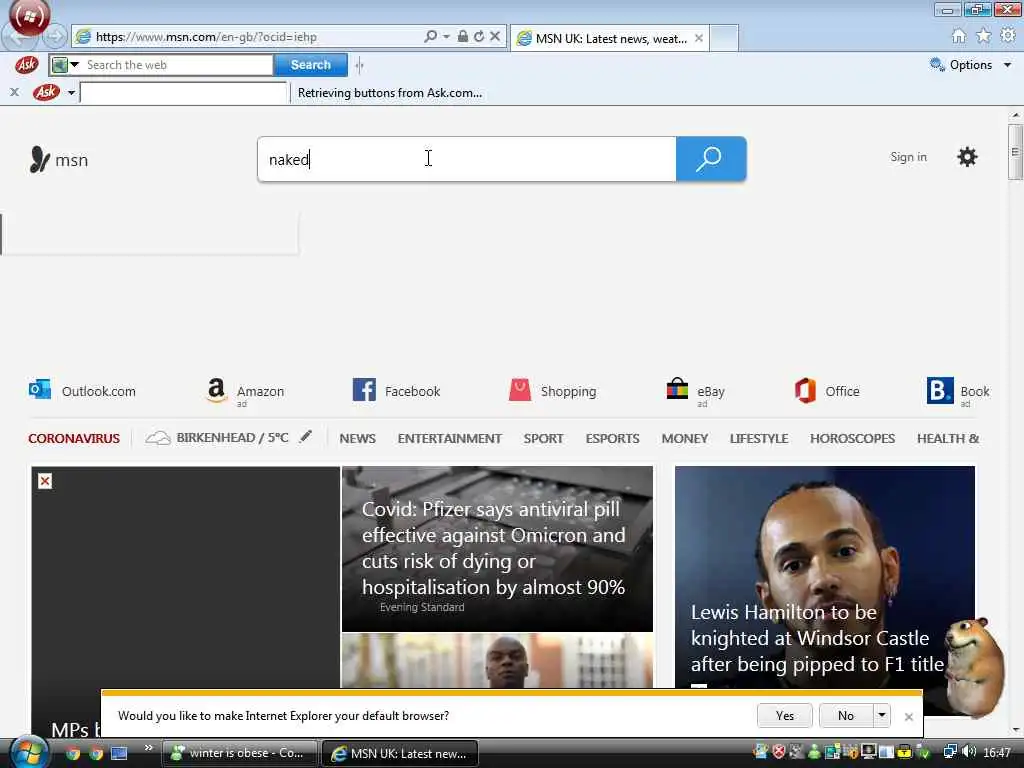Go back with browser back arrow
The image size is (1024, 768).
[x=20, y=37]
